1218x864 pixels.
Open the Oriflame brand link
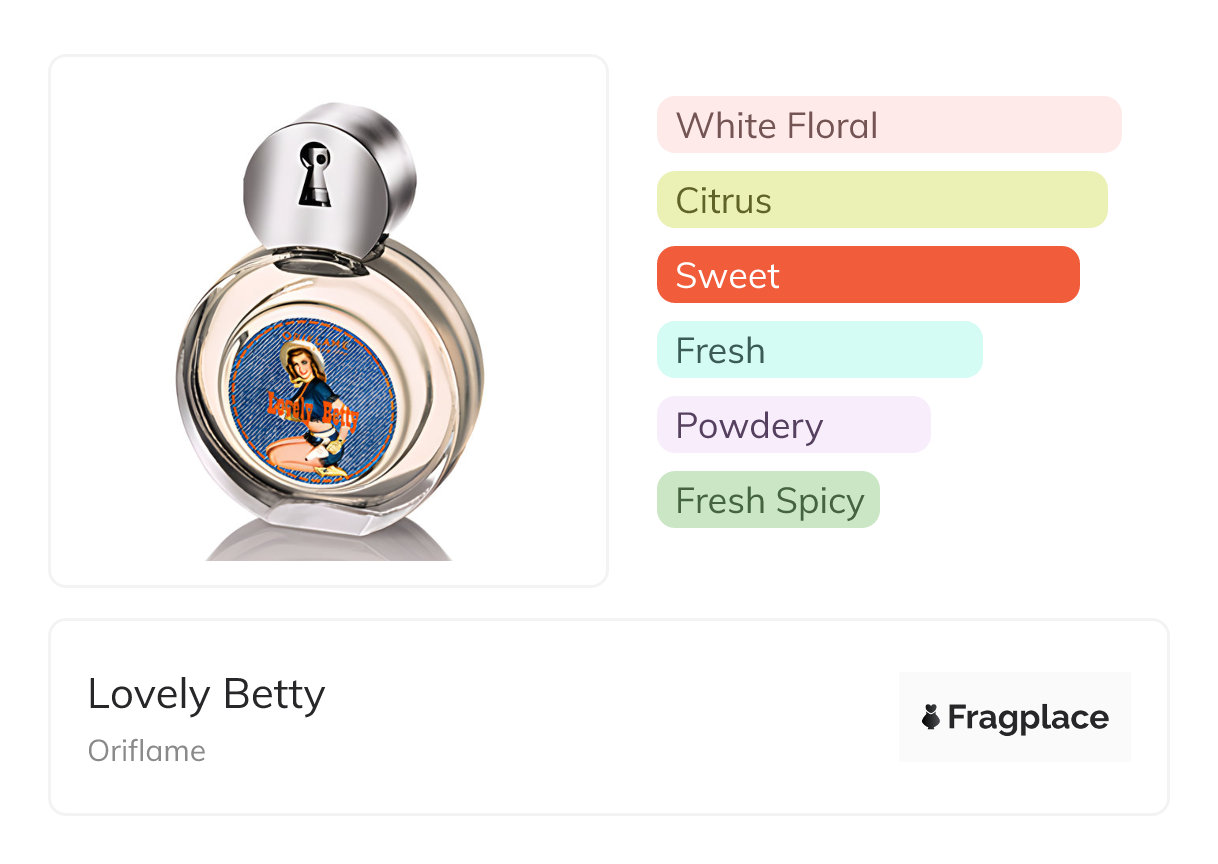(x=146, y=751)
